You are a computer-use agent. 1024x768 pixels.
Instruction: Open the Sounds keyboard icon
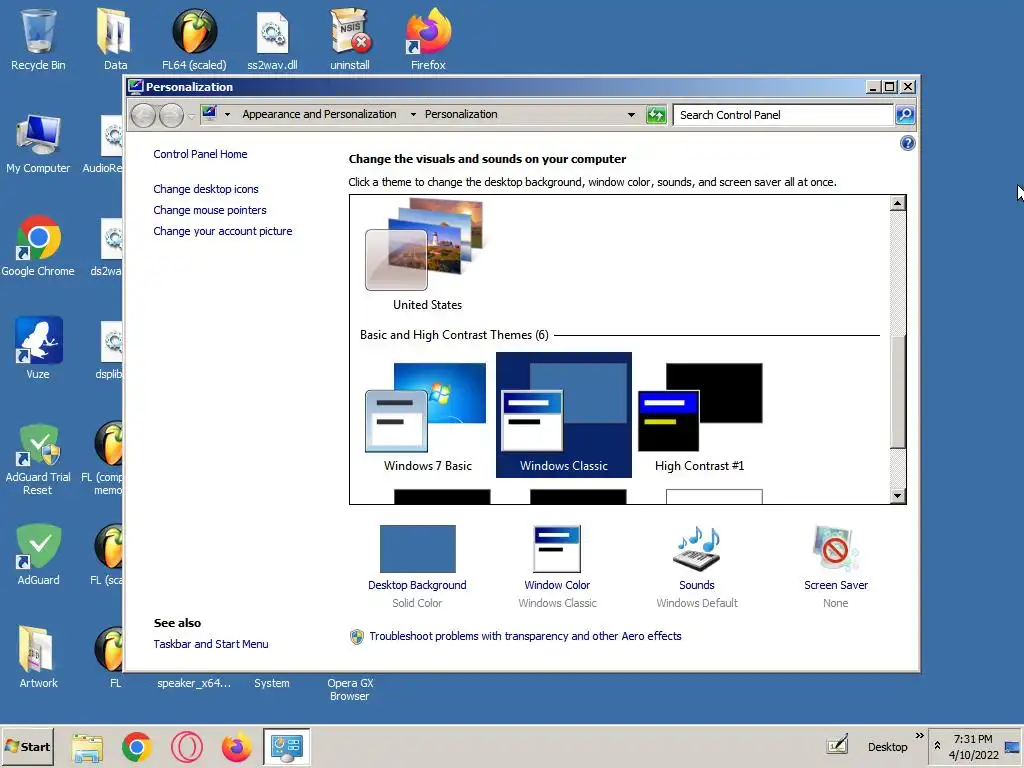coord(696,549)
